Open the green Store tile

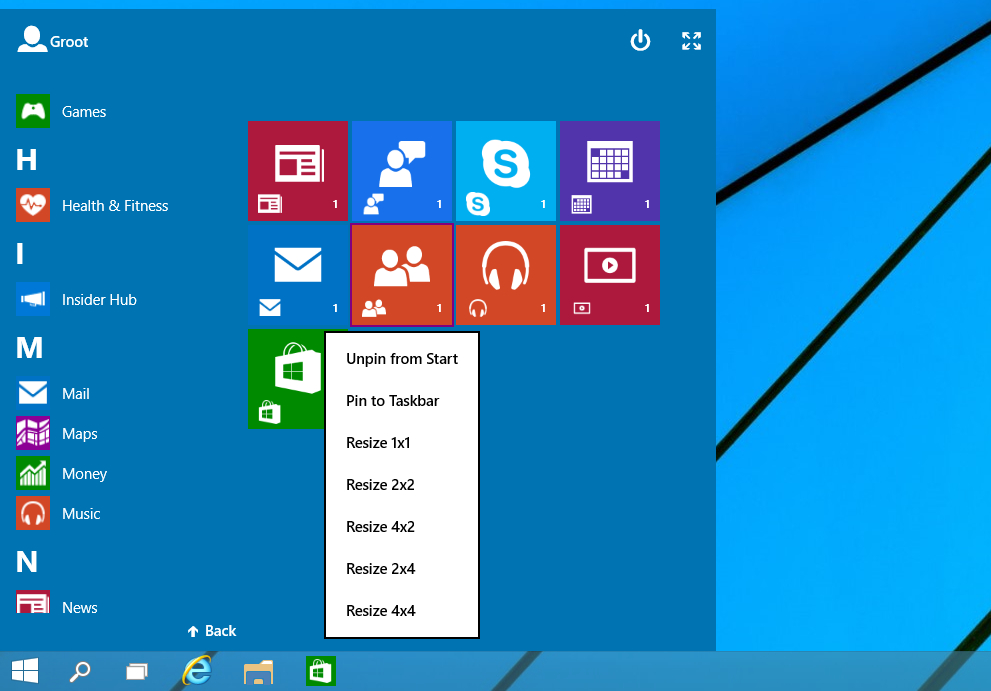[286, 379]
